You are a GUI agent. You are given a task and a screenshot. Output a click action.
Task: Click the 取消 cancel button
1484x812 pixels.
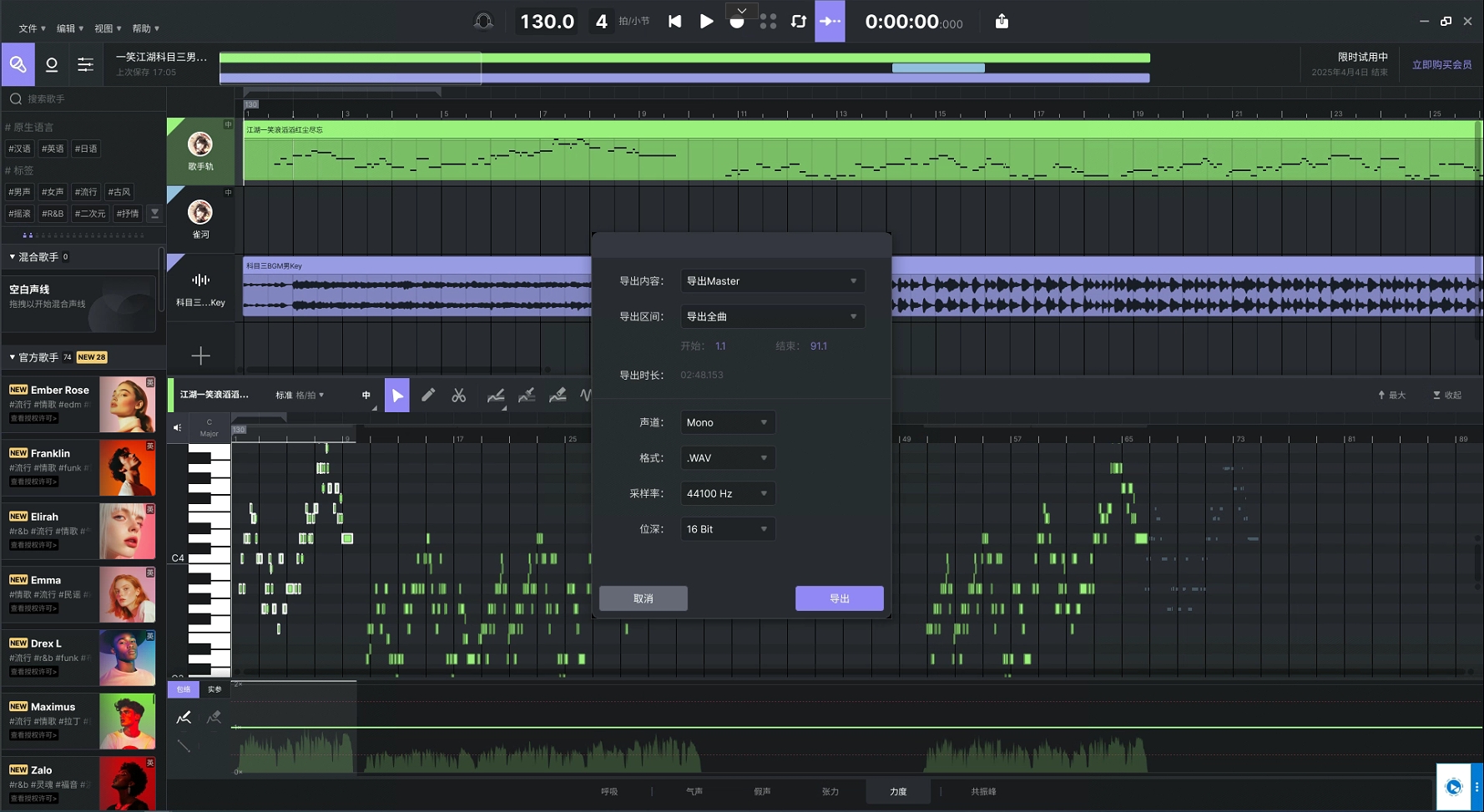pyautogui.click(x=643, y=598)
